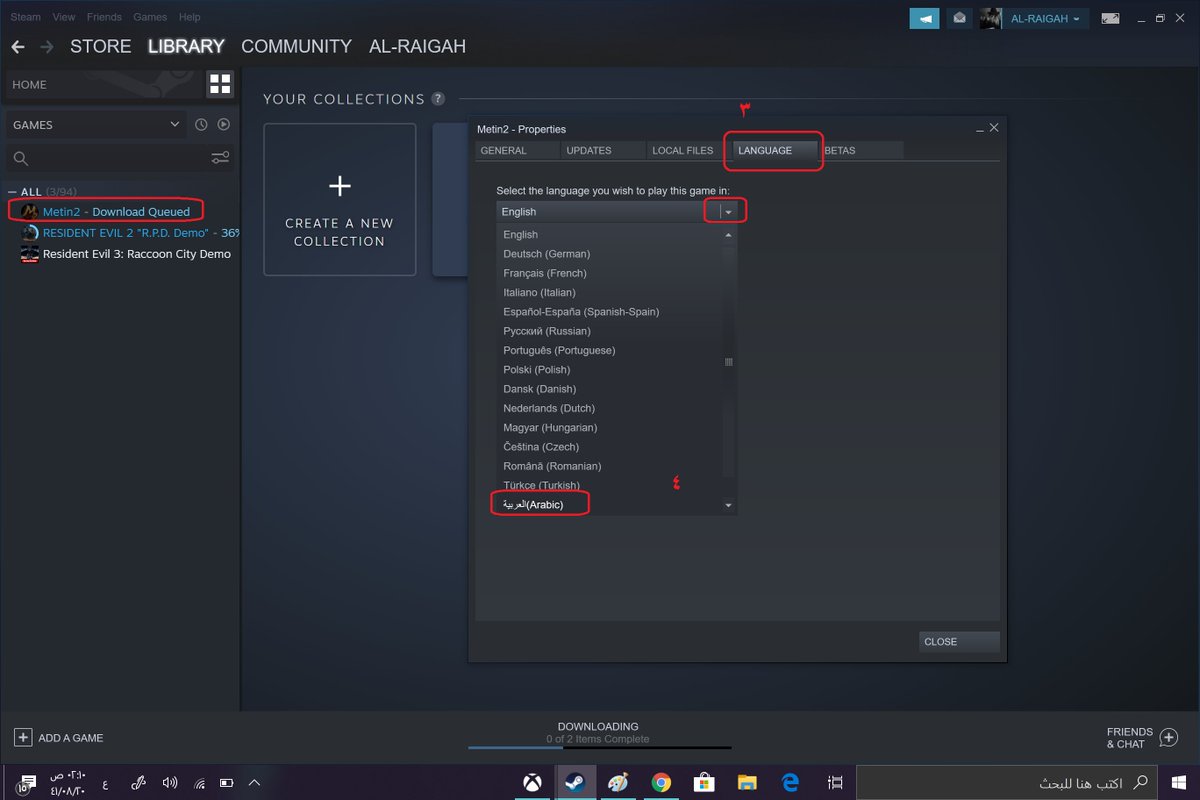Go to the STORE section

[100, 46]
